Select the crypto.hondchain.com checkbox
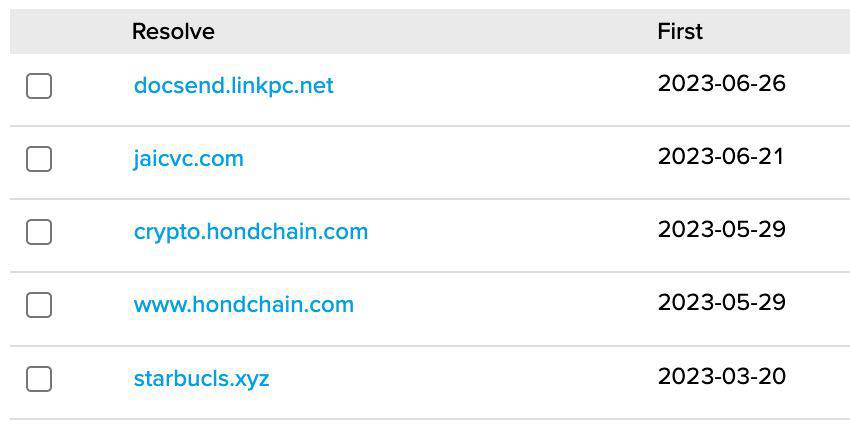This screenshot has width=850, height=430. point(39,232)
